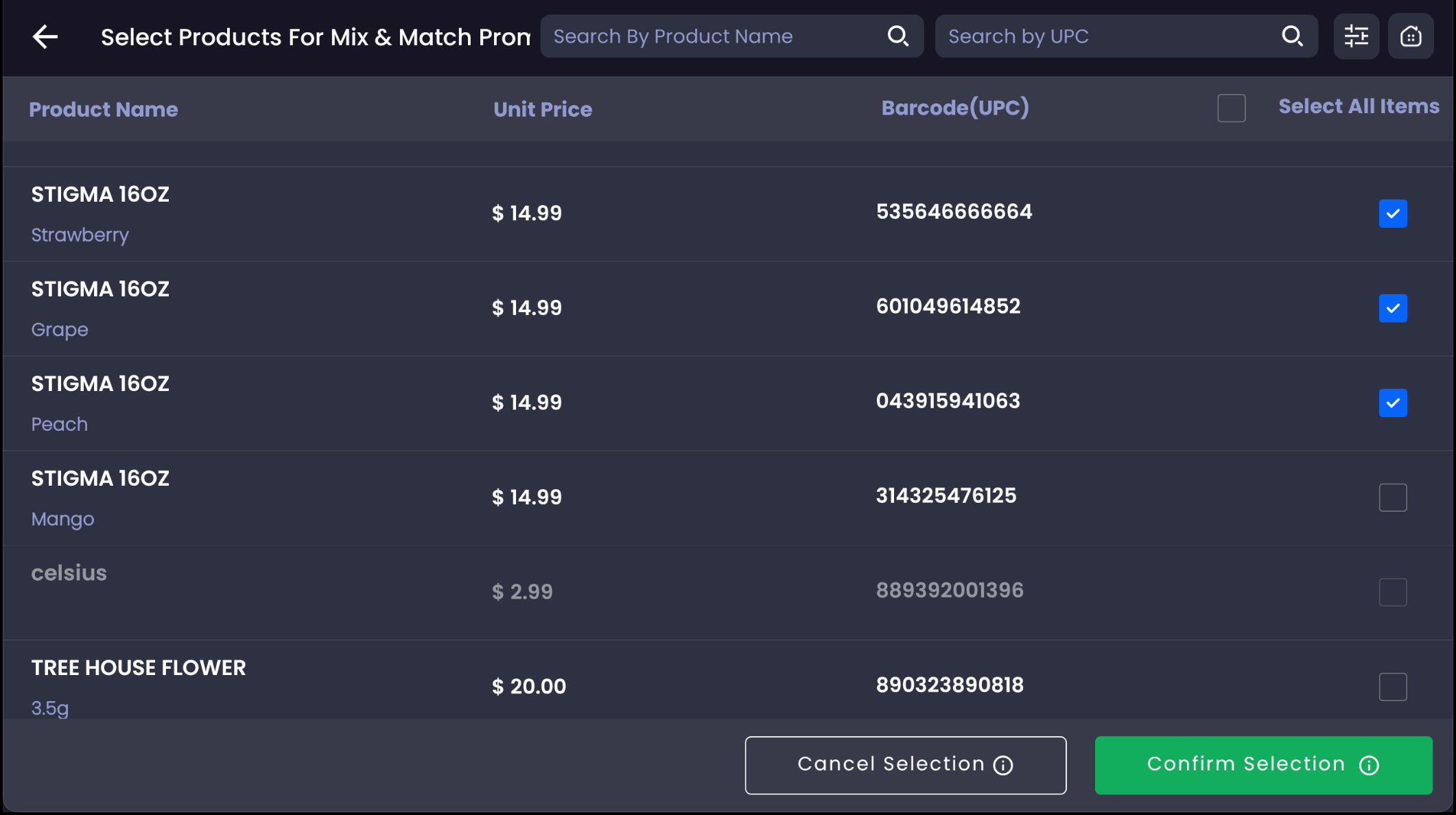Viewport: 1456px width, 815px height.
Task: Click the Barcode(UPC) column header
Action: pyautogui.click(x=955, y=108)
